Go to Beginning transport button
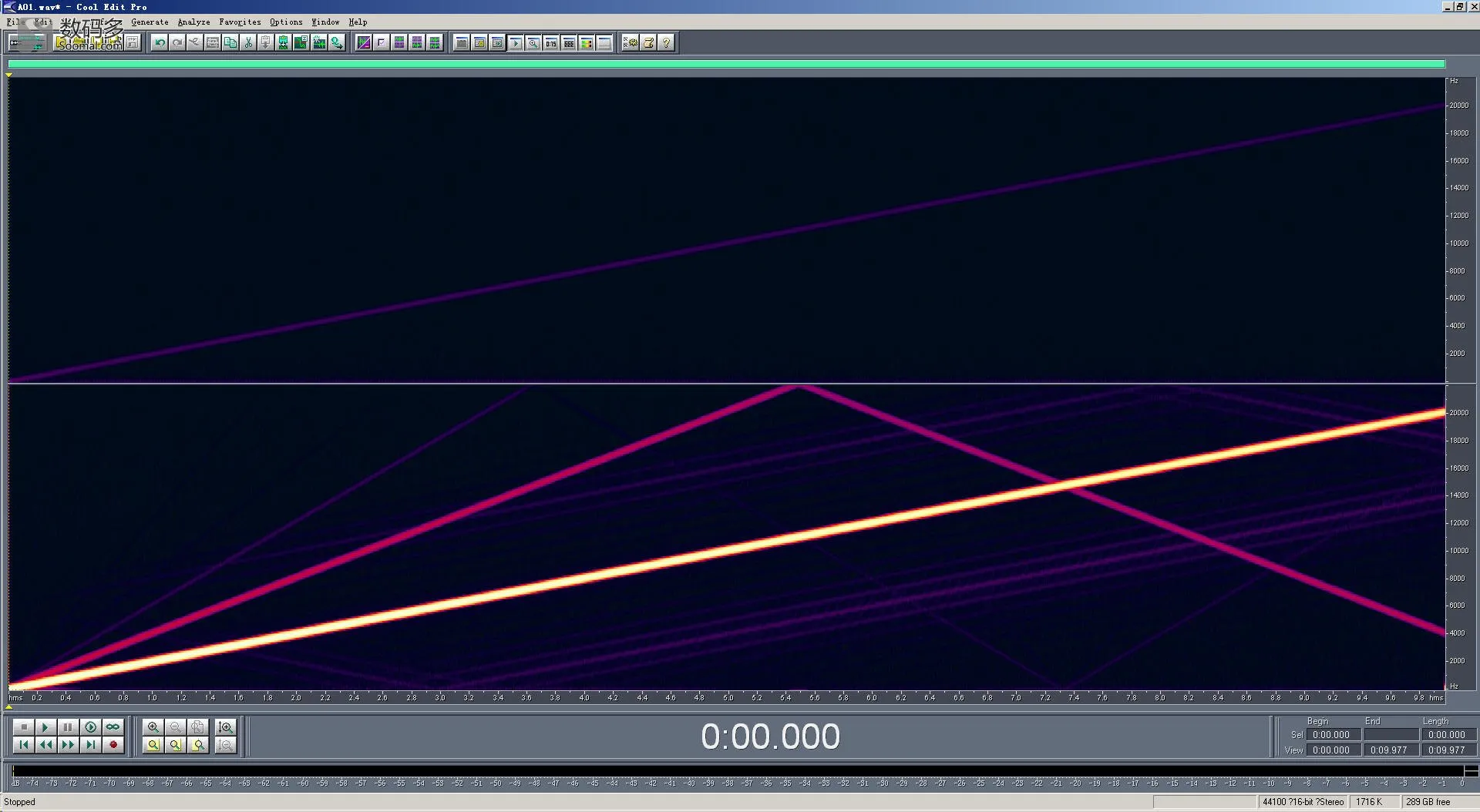Viewport: 1480px width, 812px height. click(x=24, y=745)
